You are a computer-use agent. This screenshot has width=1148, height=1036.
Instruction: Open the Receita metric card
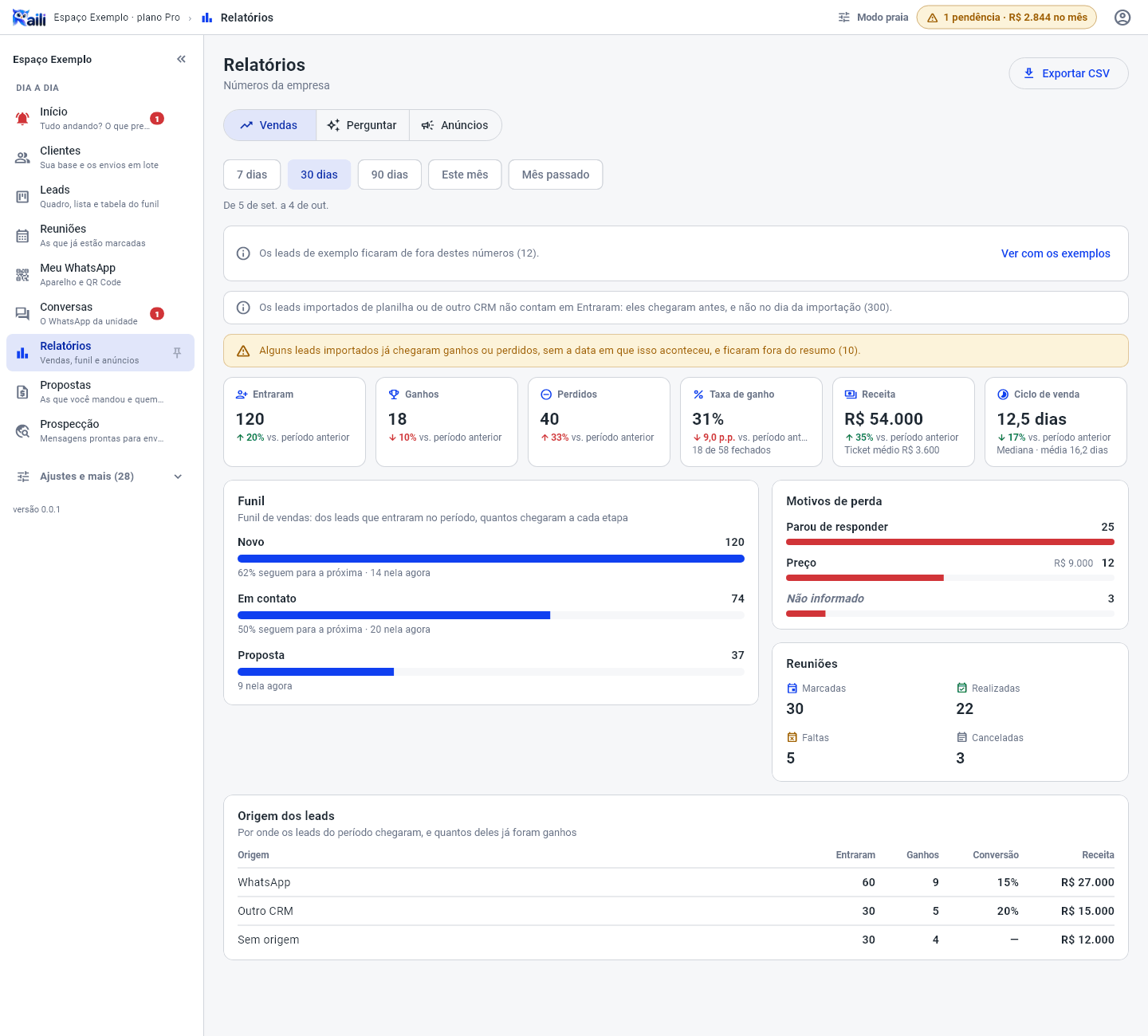903,422
